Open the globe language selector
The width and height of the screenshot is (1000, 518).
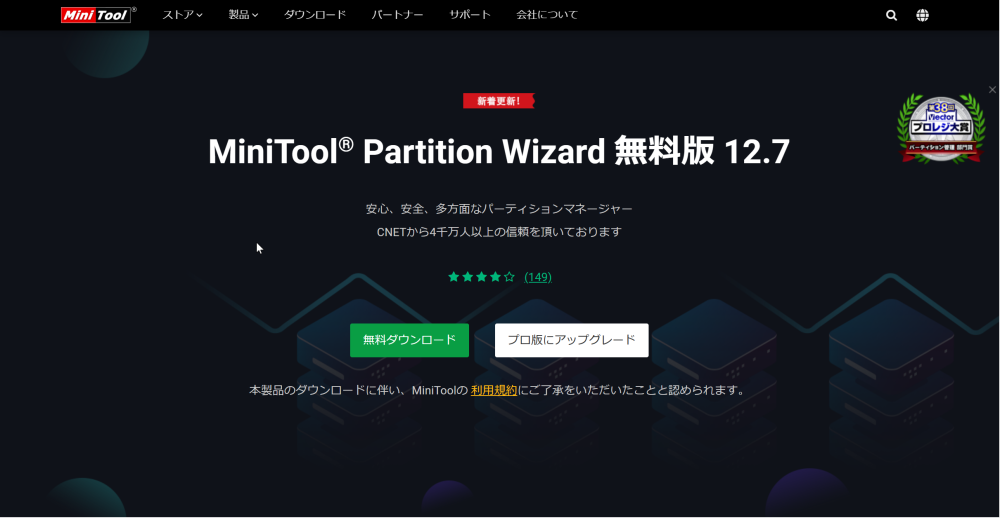(x=922, y=15)
